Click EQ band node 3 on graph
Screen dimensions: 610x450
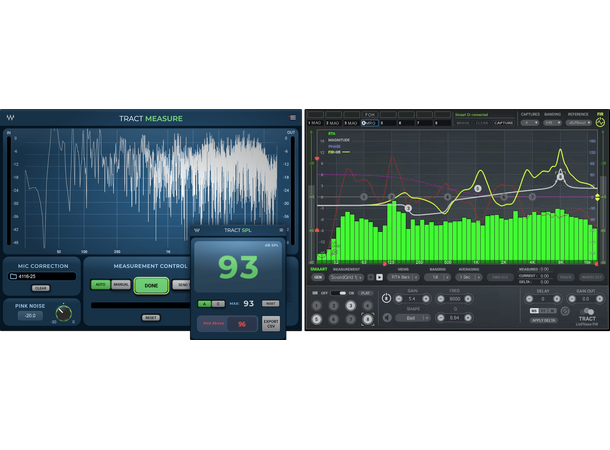click(408, 208)
